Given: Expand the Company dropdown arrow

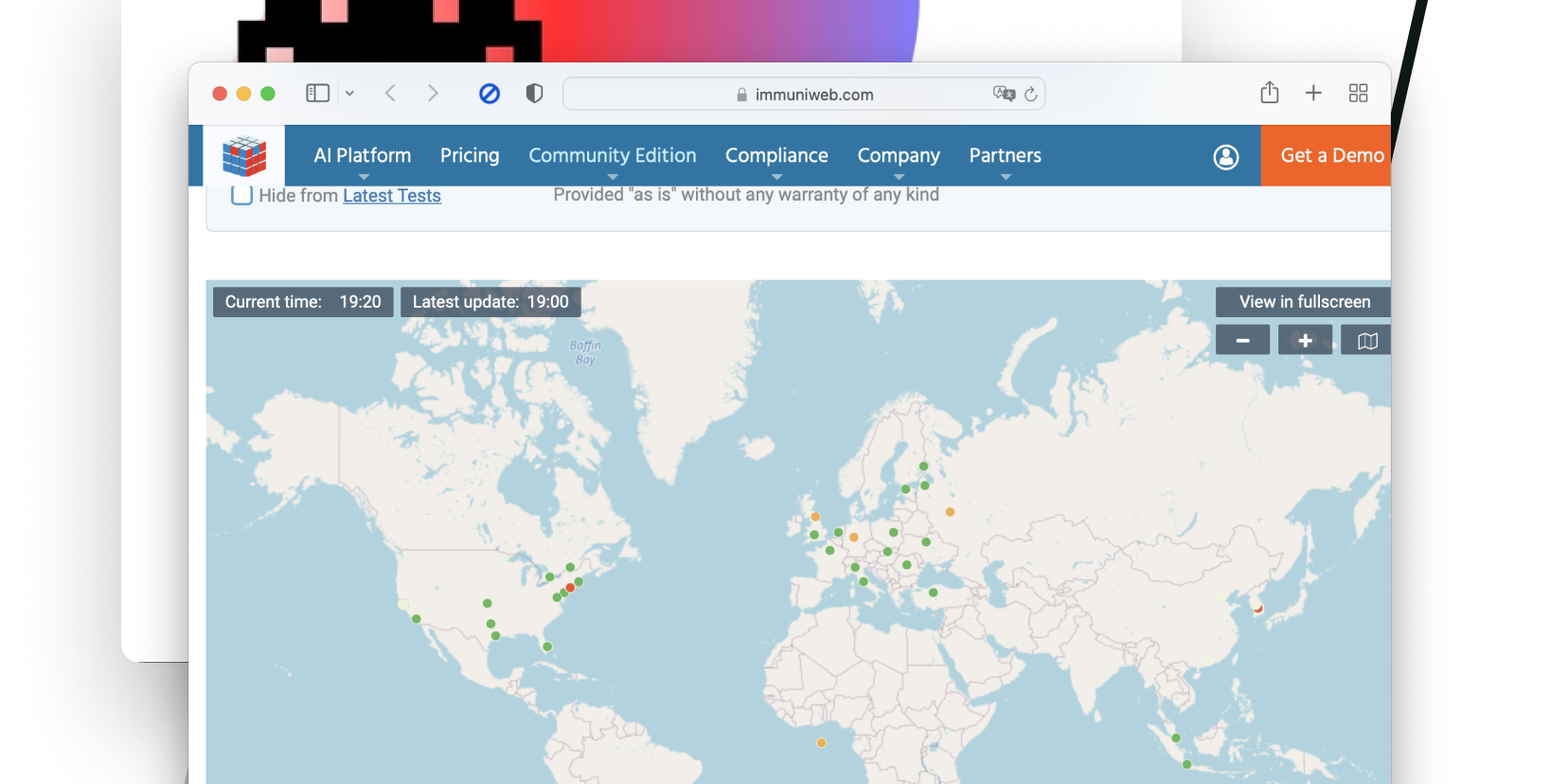Looking at the screenshot, I should 900,177.
